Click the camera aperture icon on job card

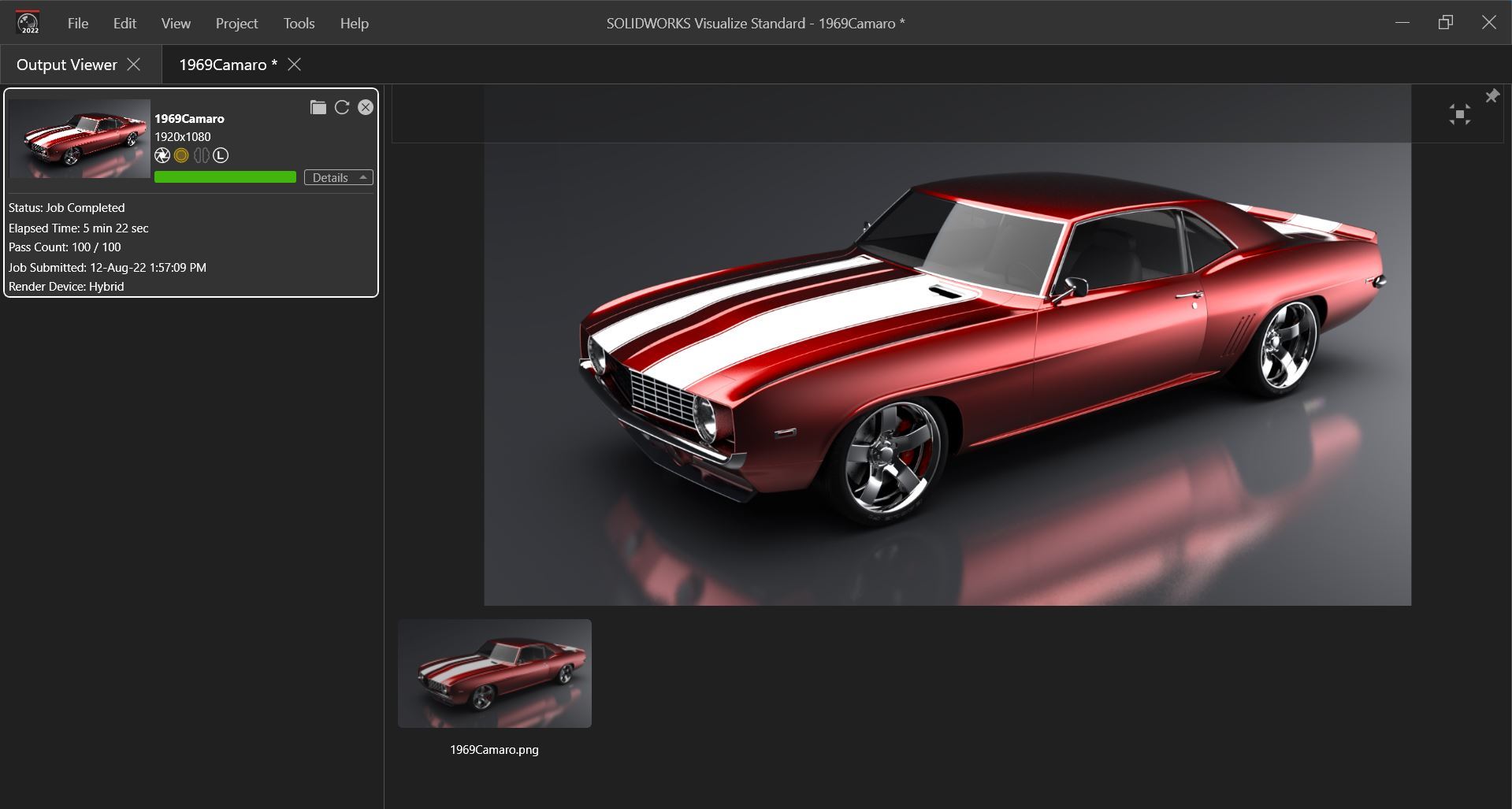pos(162,155)
